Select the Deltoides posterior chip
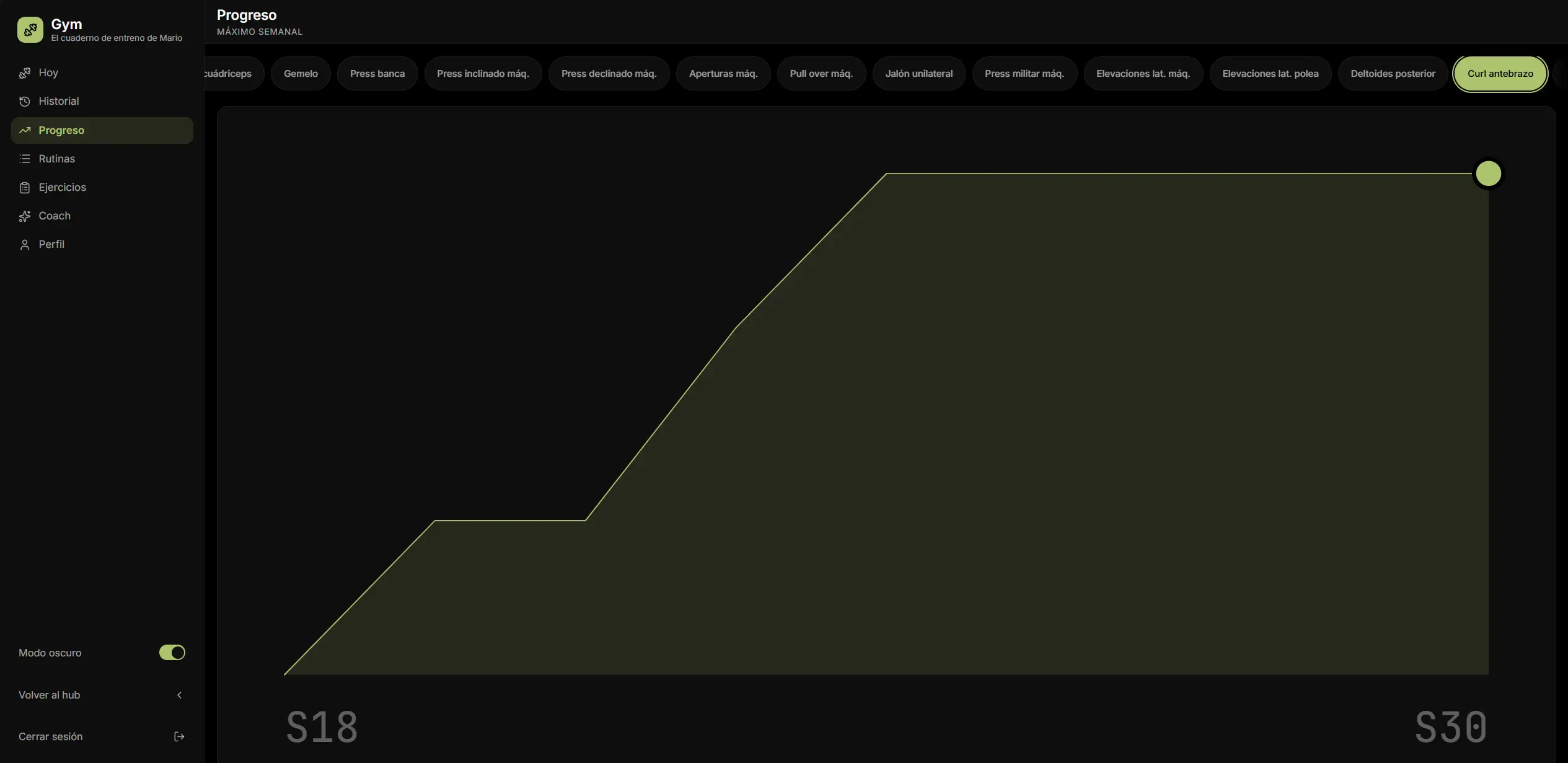1568x763 pixels. (1393, 74)
